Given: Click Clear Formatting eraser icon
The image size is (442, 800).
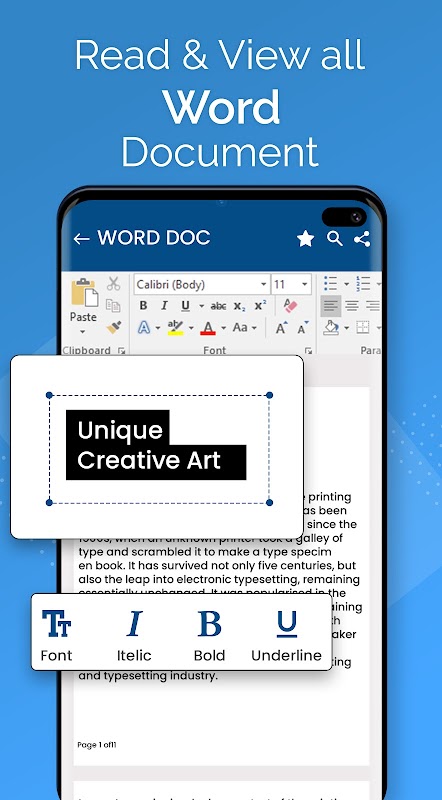Looking at the screenshot, I should (290, 305).
